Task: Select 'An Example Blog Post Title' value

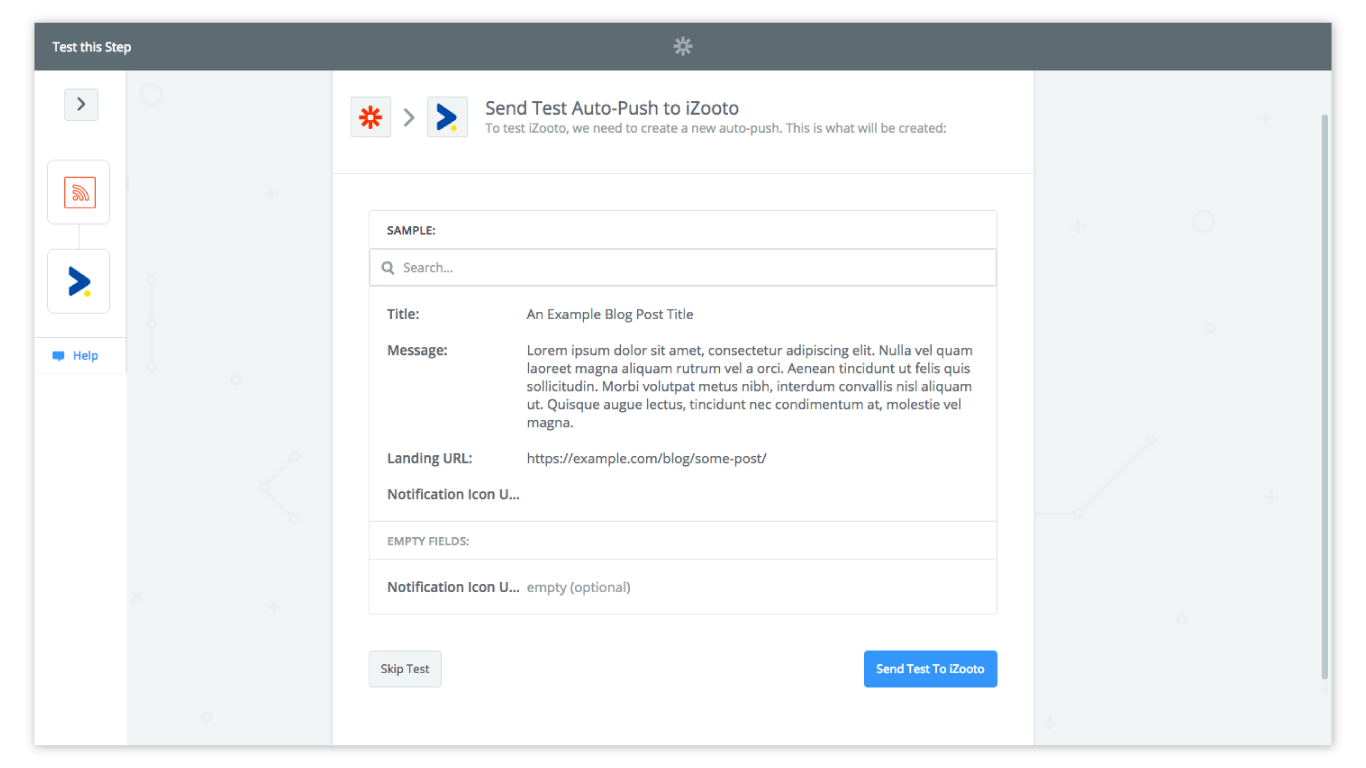Action: pos(610,314)
